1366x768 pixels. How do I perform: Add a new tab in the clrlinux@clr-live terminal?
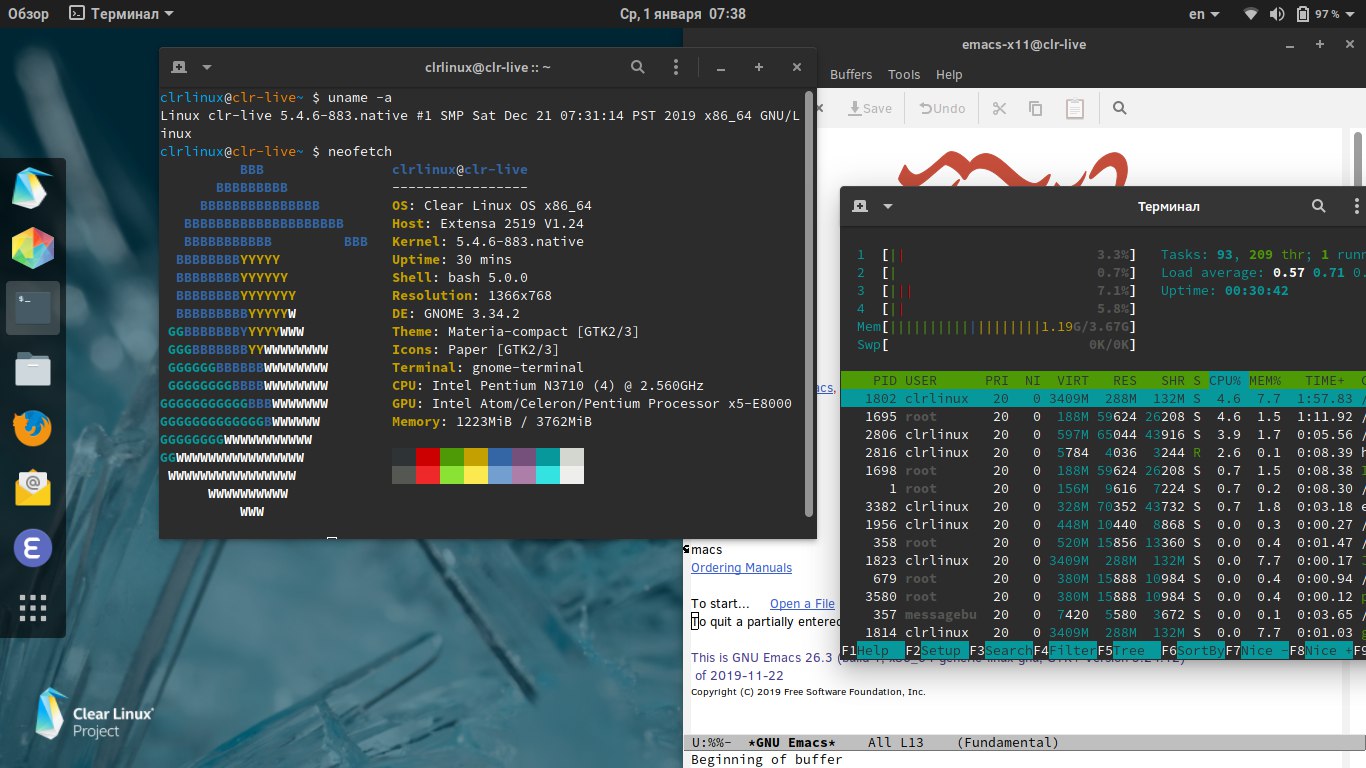180,67
